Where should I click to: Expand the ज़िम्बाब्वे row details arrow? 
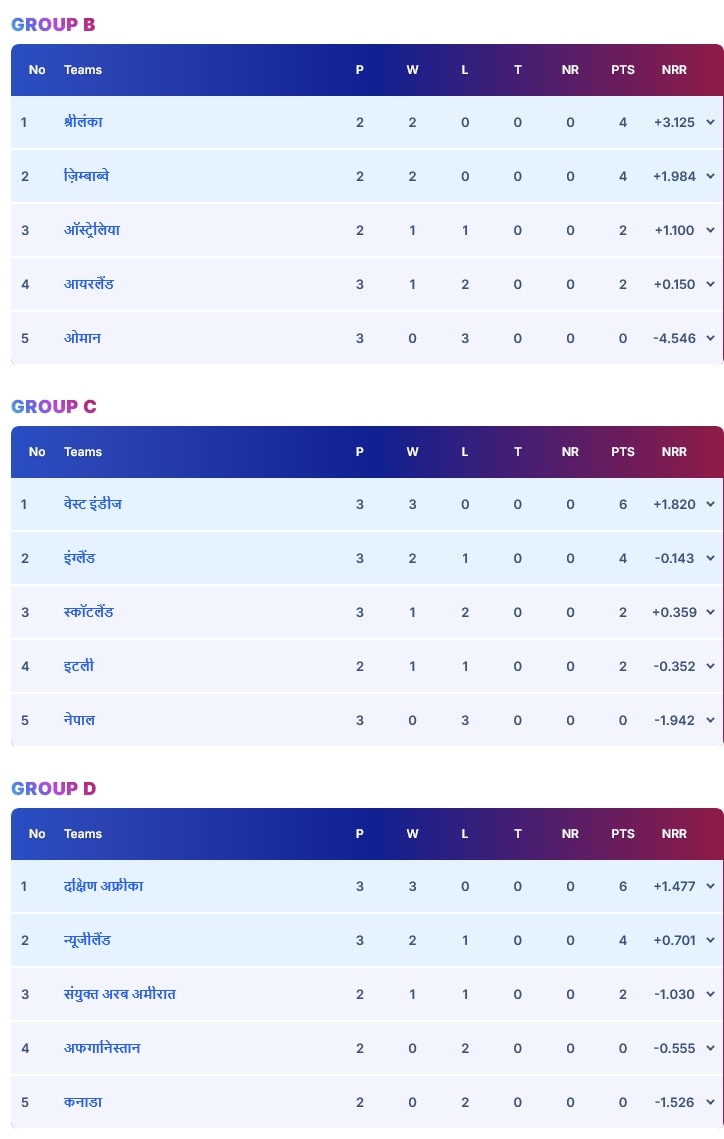tap(711, 177)
